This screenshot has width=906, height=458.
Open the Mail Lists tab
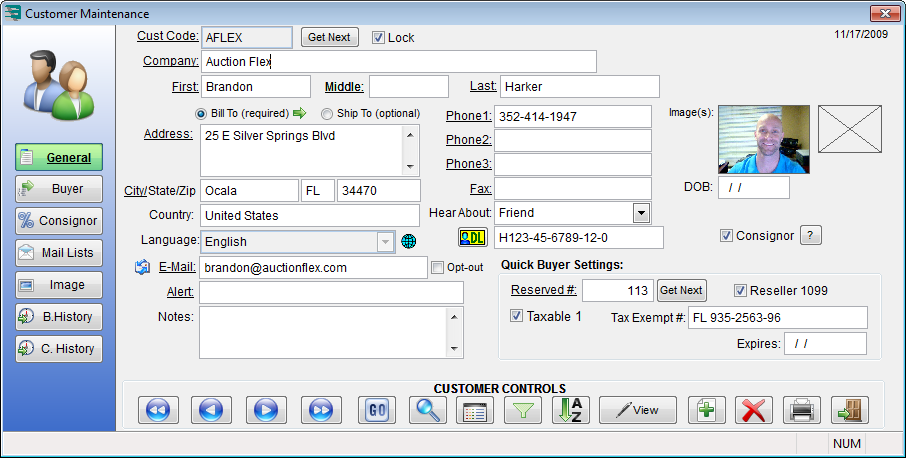59,253
